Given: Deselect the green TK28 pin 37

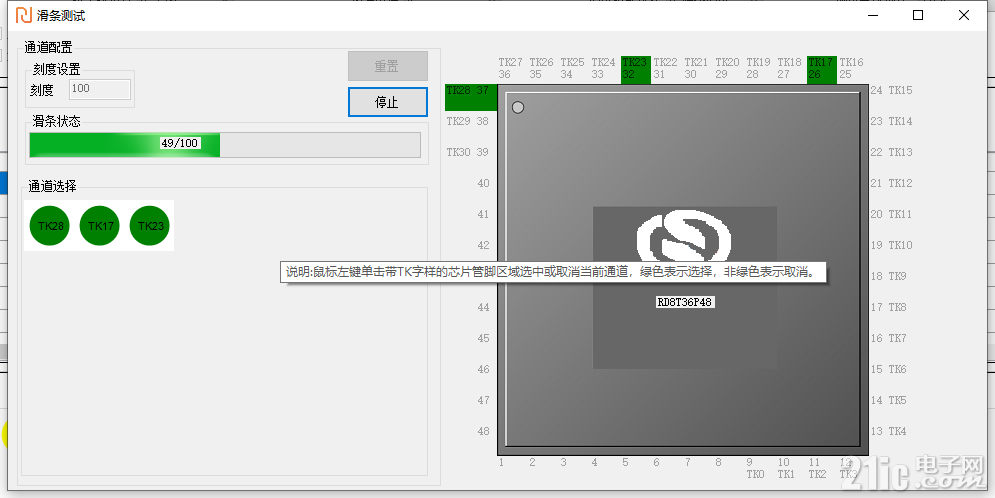Looking at the screenshot, I should [471, 97].
